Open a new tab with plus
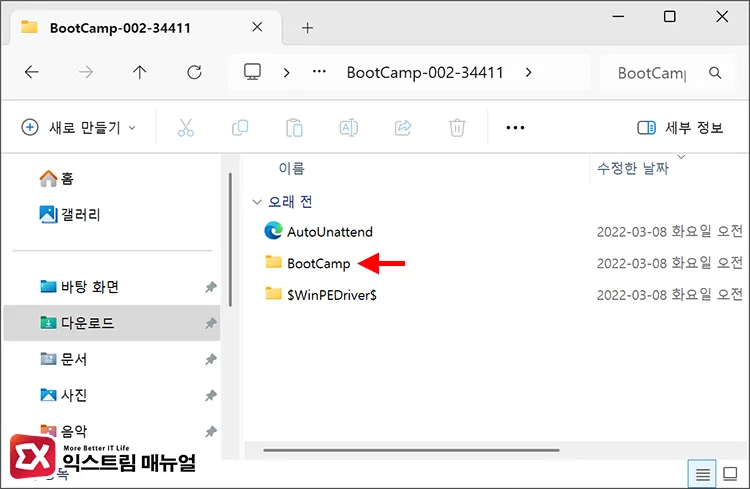This screenshot has height=489, width=750. tap(308, 28)
